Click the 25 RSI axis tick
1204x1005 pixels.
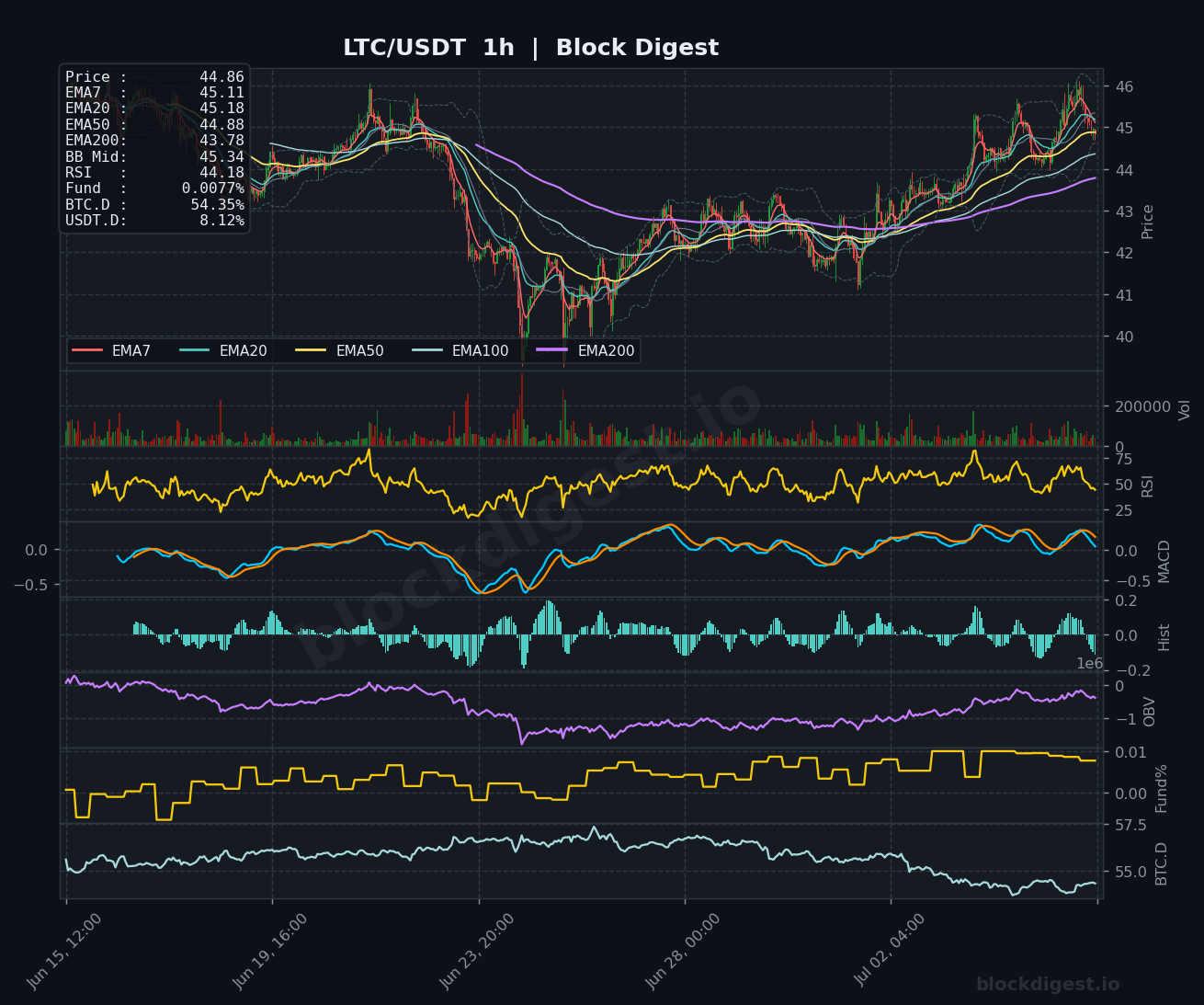click(x=1124, y=511)
